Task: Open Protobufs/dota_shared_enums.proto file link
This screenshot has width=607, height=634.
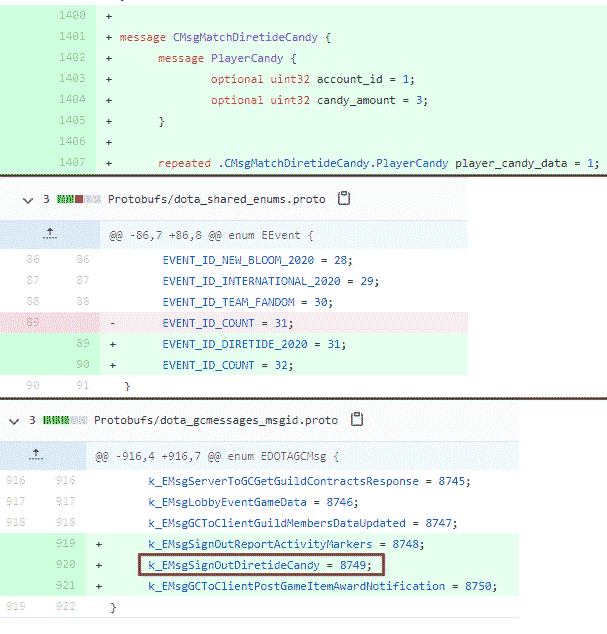Action: [x=216, y=199]
